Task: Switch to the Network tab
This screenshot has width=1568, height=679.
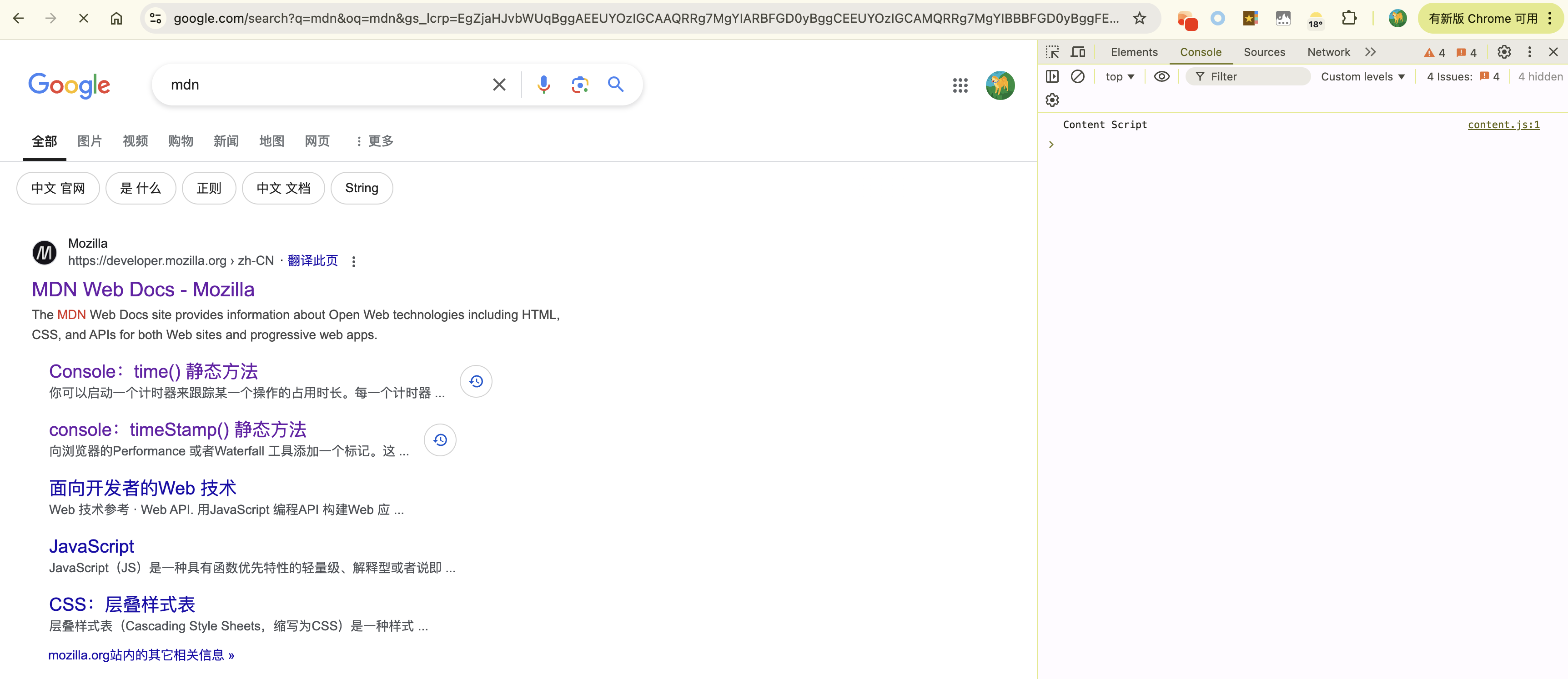Action: 1328,52
